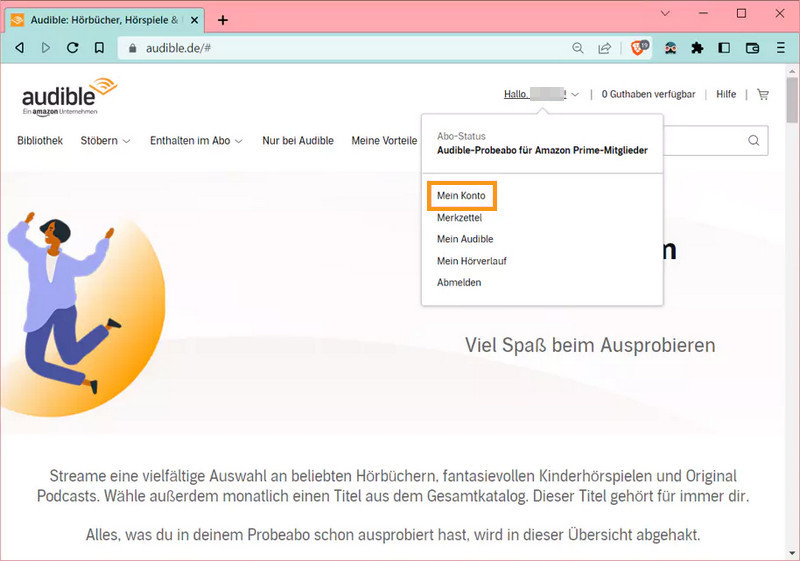Viewport: 800px width, 561px height.
Task: Click the padlock site security icon
Action: 133,48
